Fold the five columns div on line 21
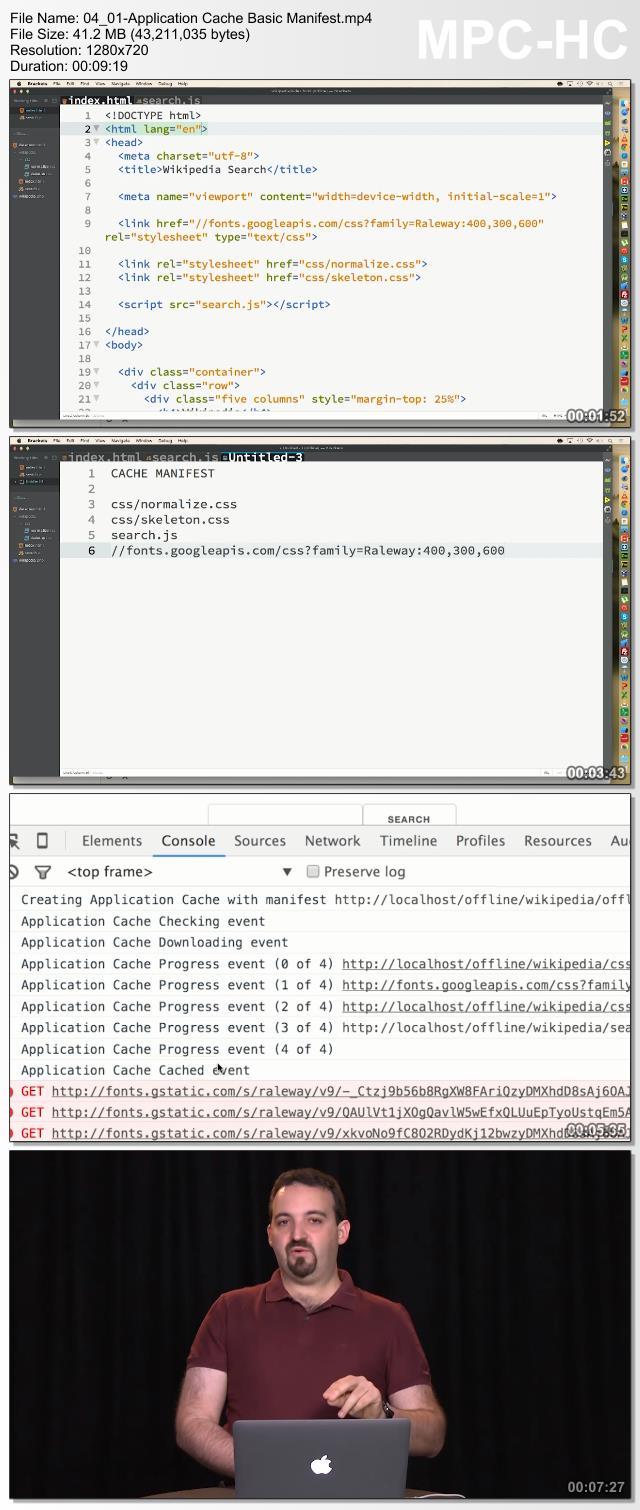 pyautogui.click(x=97, y=399)
